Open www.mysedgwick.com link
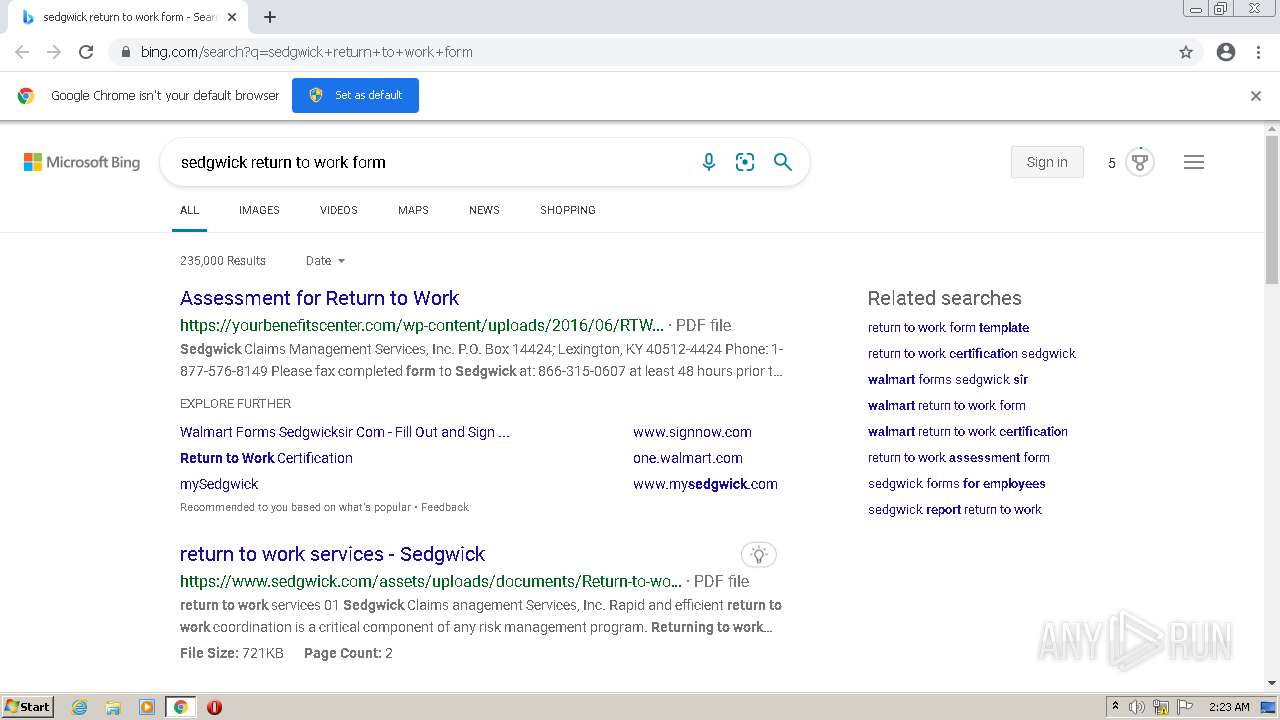This screenshot has height=720, width=1280. [705, 484]
